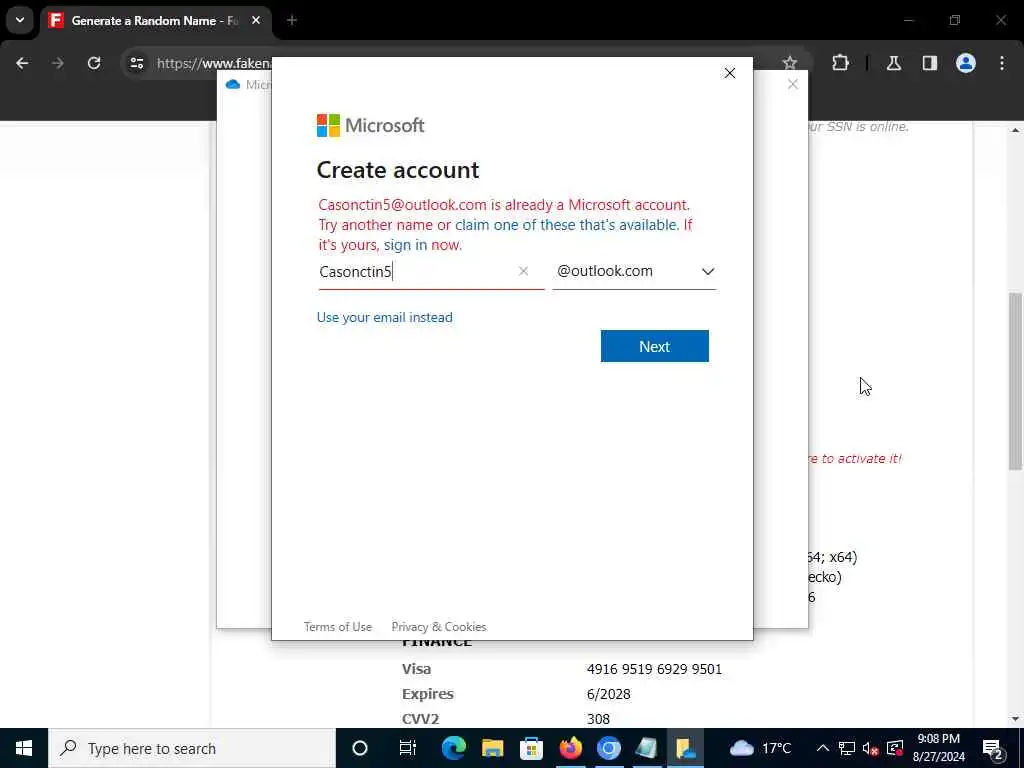Launch Firefox from taskbar
Viewport: 1024px width, 768px height.
coord(570,748)
